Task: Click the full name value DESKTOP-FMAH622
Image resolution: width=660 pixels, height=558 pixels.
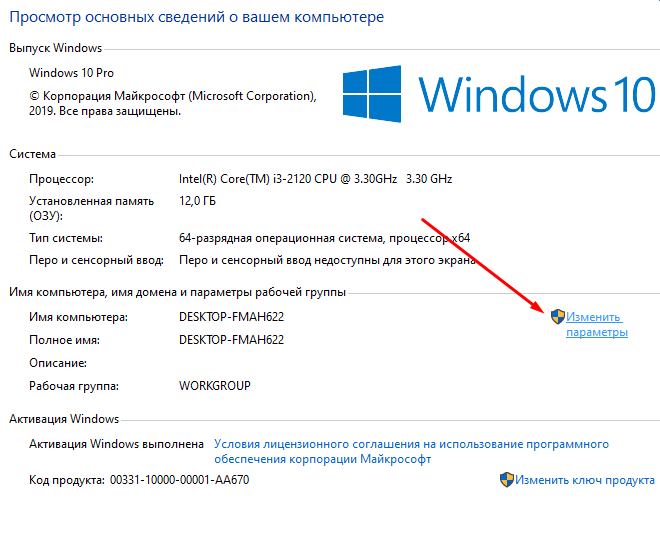Action: (232, 340)
